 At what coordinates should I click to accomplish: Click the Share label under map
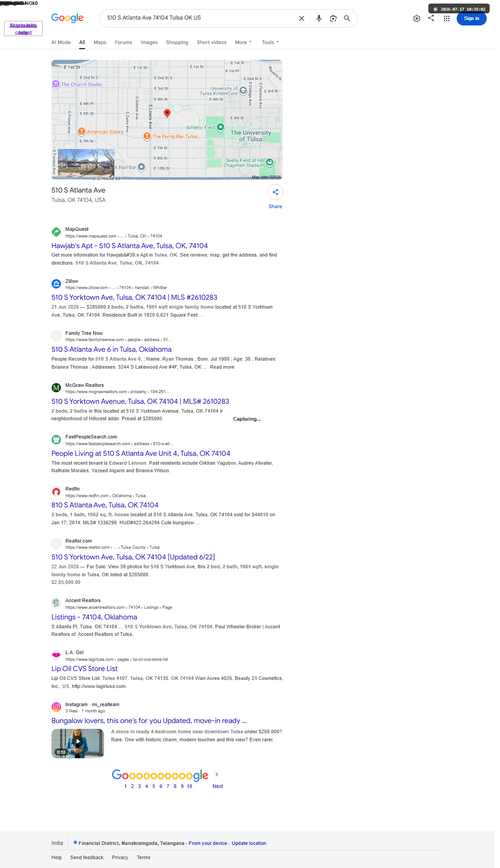pos(275,206)
